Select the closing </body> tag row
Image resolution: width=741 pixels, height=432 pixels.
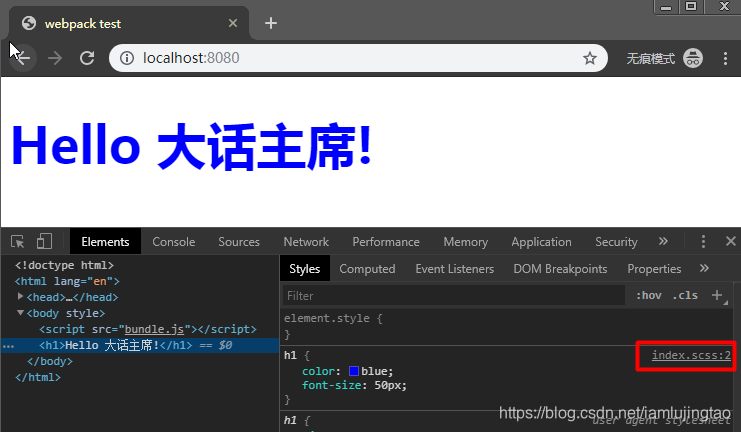[x=50, y=361]
